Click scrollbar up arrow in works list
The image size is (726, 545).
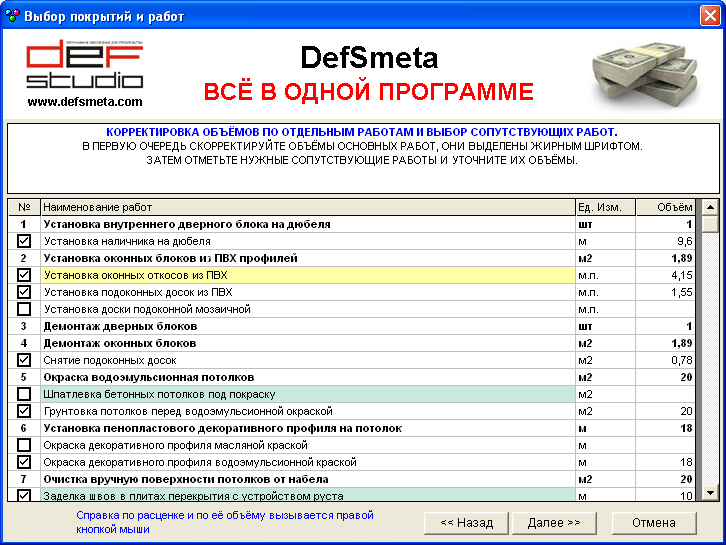click(x=710, y=208)
